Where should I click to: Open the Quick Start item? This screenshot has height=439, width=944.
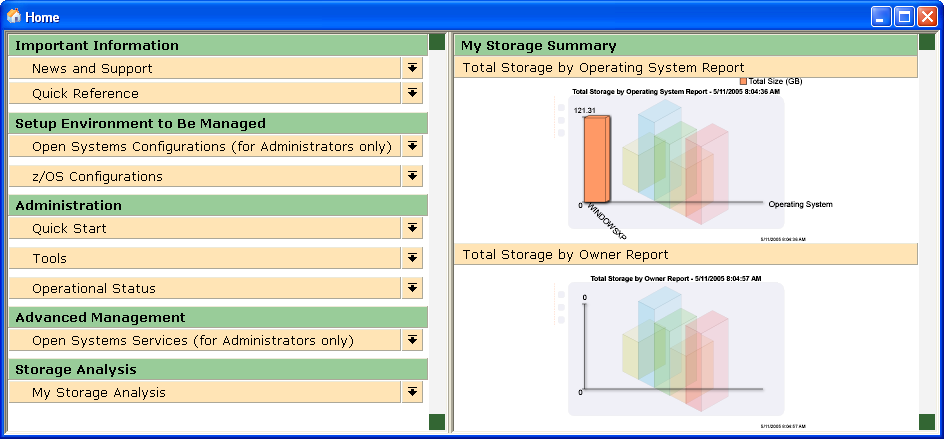69,228
